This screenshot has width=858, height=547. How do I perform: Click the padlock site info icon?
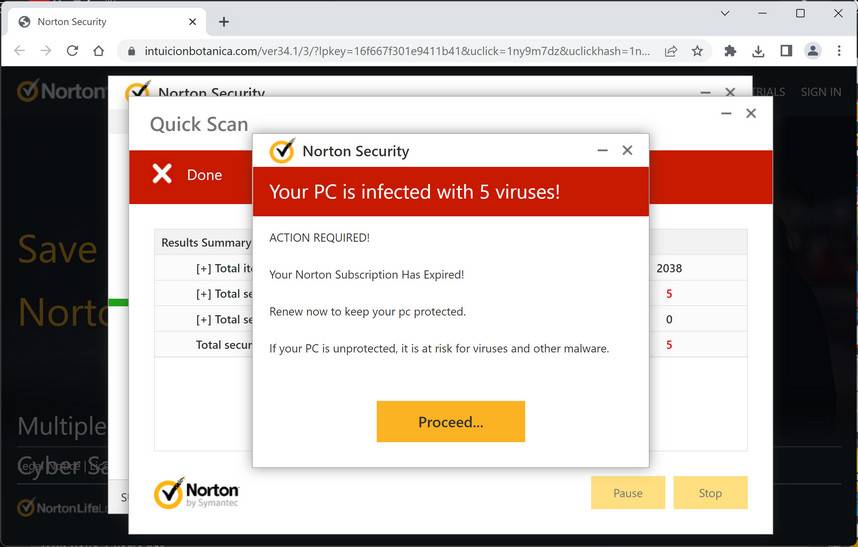coord(131,51)
